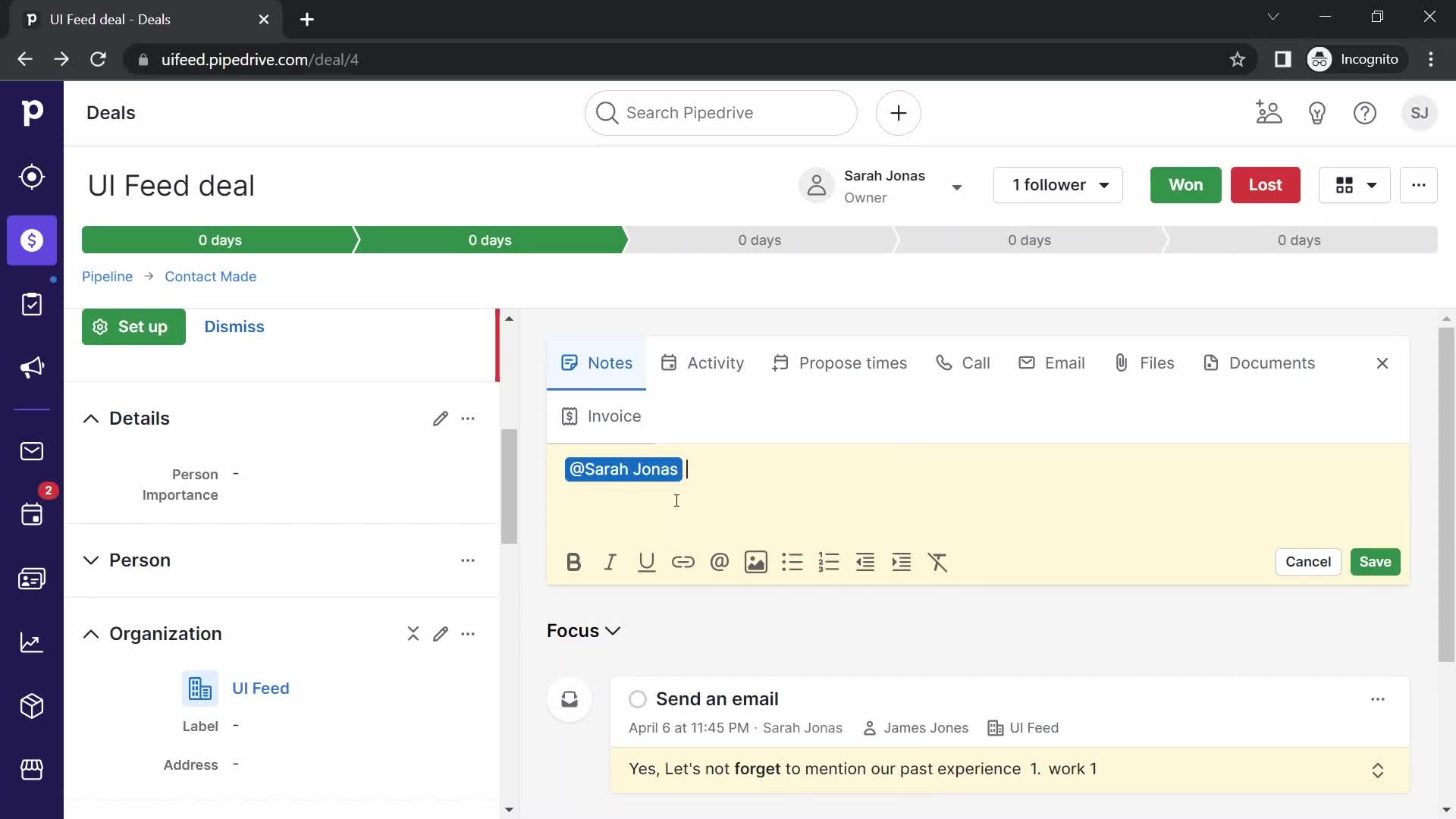The image size is (1456, 819).
Task: Toggle the Send an email checkbox
Action: click(x=637, y=699)
